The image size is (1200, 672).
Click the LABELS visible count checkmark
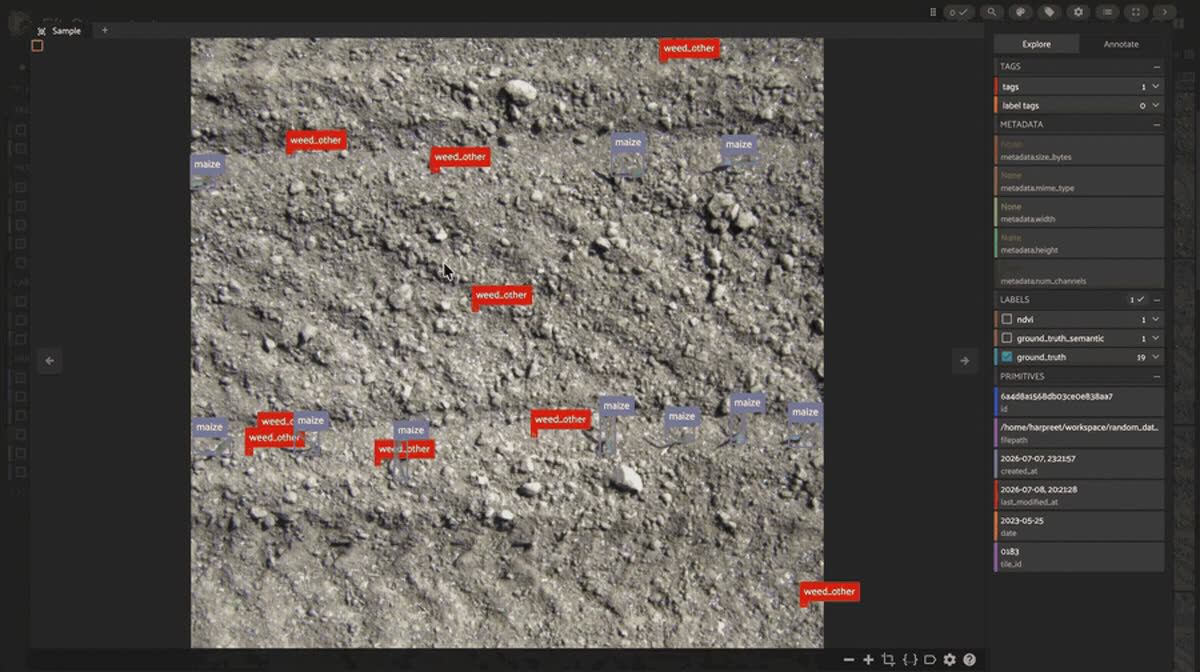click(x=1137, y=299)
